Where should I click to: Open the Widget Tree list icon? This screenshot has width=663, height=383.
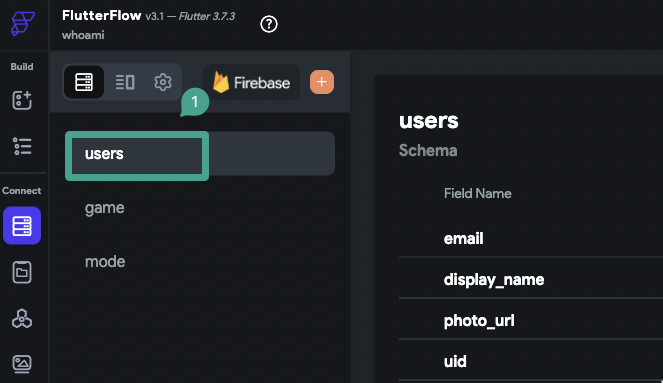[22, 146]
